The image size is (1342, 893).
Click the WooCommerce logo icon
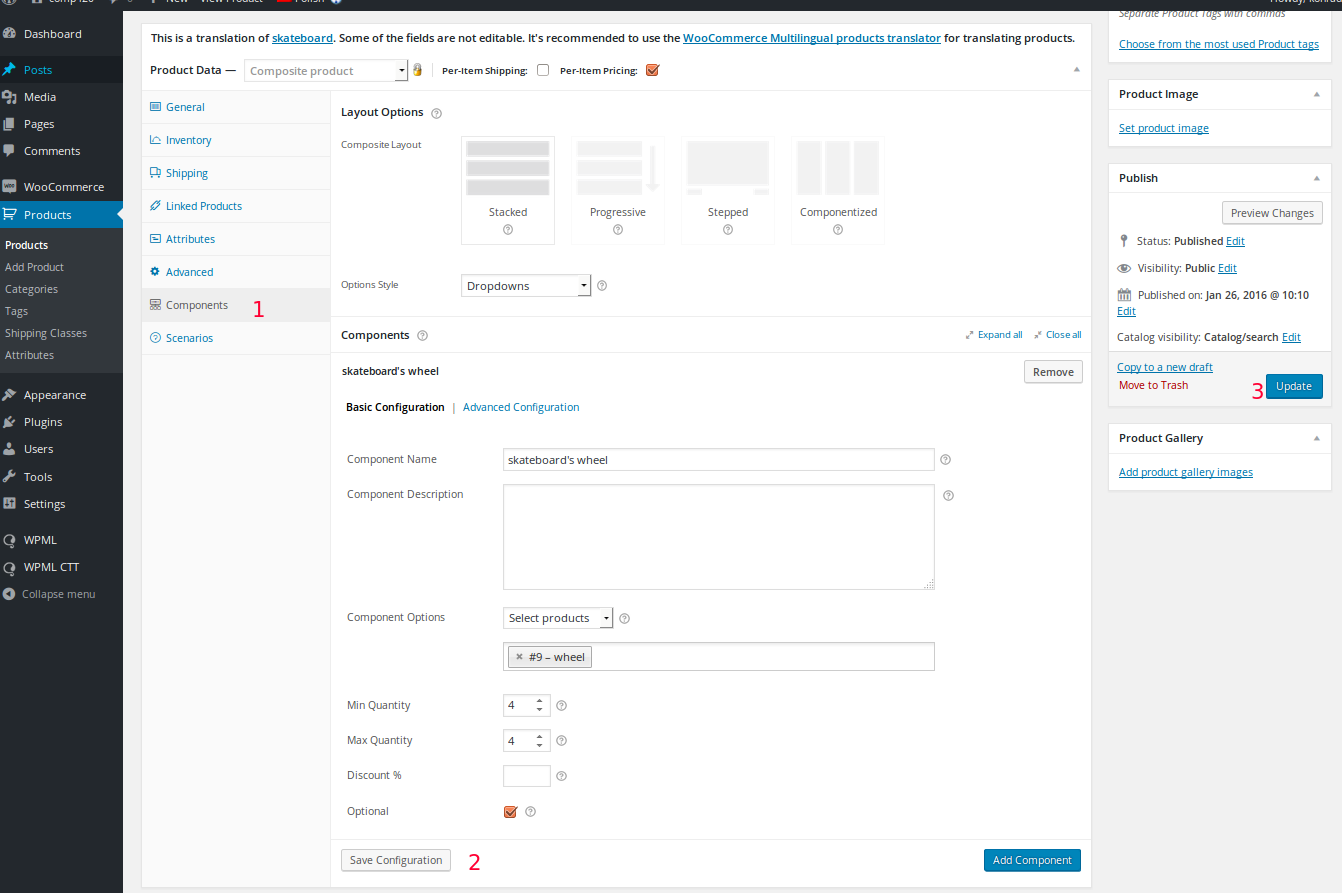[x=10, y=187]
